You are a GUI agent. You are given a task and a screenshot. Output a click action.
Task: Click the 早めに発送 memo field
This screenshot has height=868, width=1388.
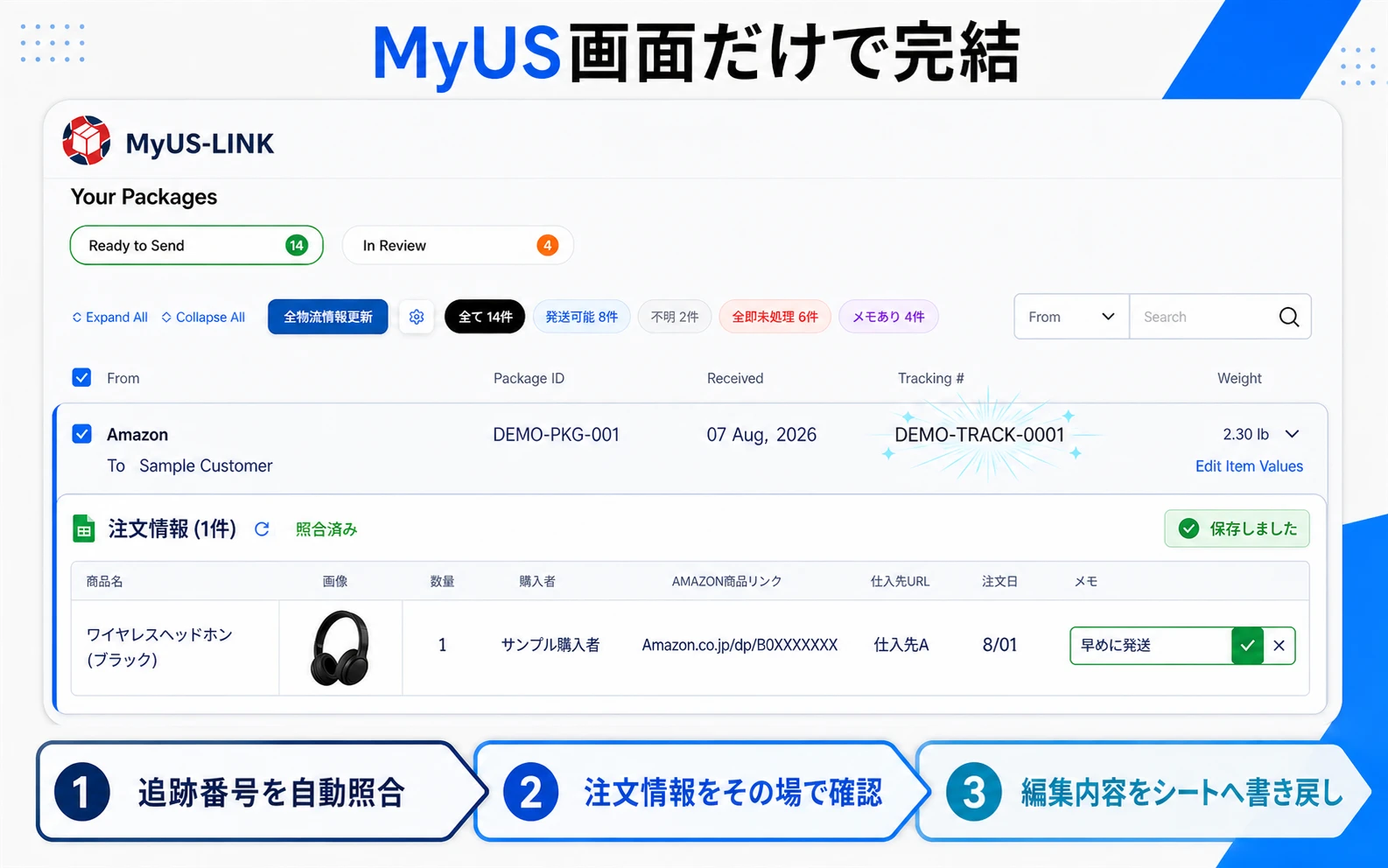coord(1150,646)
